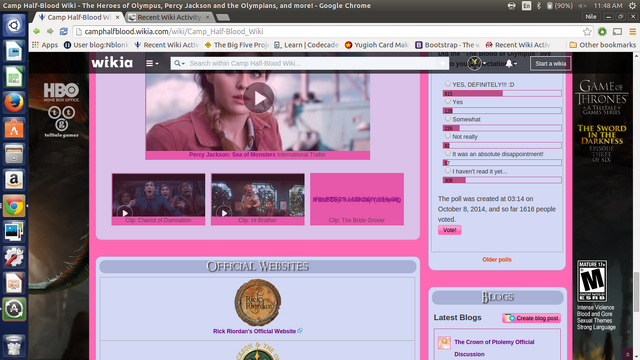This screenshot has width=640, height=360.
Task: Open the Apps bookmark shortcut
Action: click(45, 45)
